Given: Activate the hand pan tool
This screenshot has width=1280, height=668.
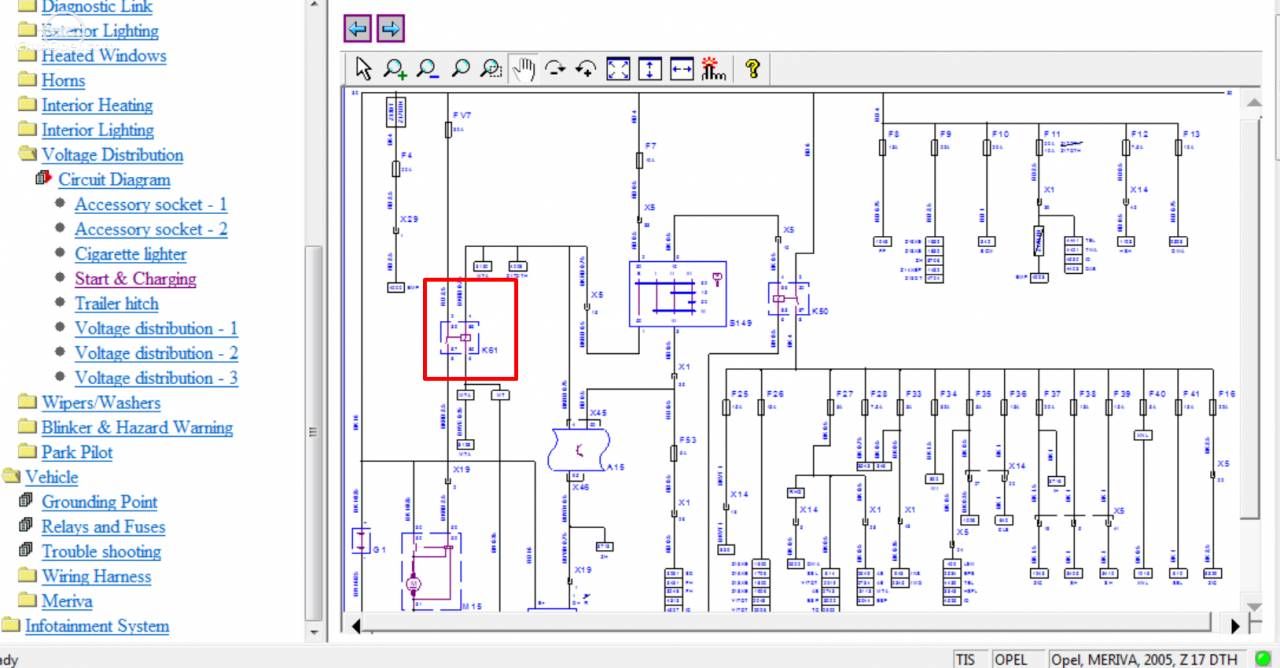Looking at the screenshot, I should [523, 68].
